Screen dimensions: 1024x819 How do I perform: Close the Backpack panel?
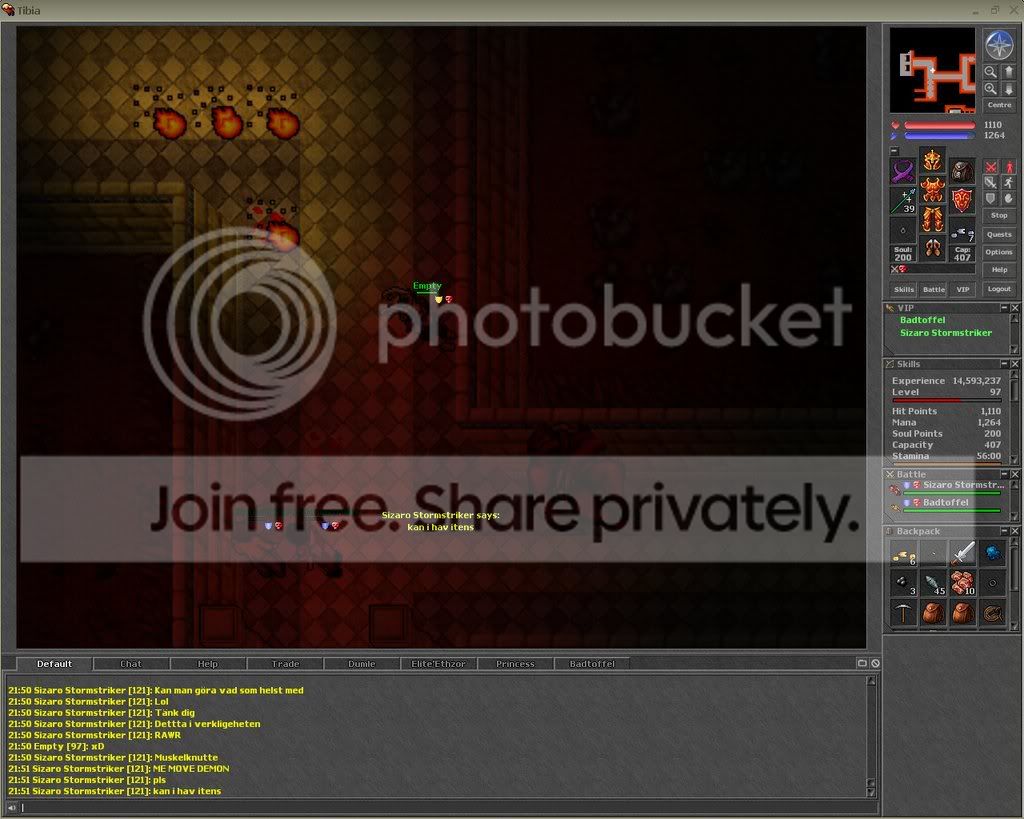[x=1015, y=531]
